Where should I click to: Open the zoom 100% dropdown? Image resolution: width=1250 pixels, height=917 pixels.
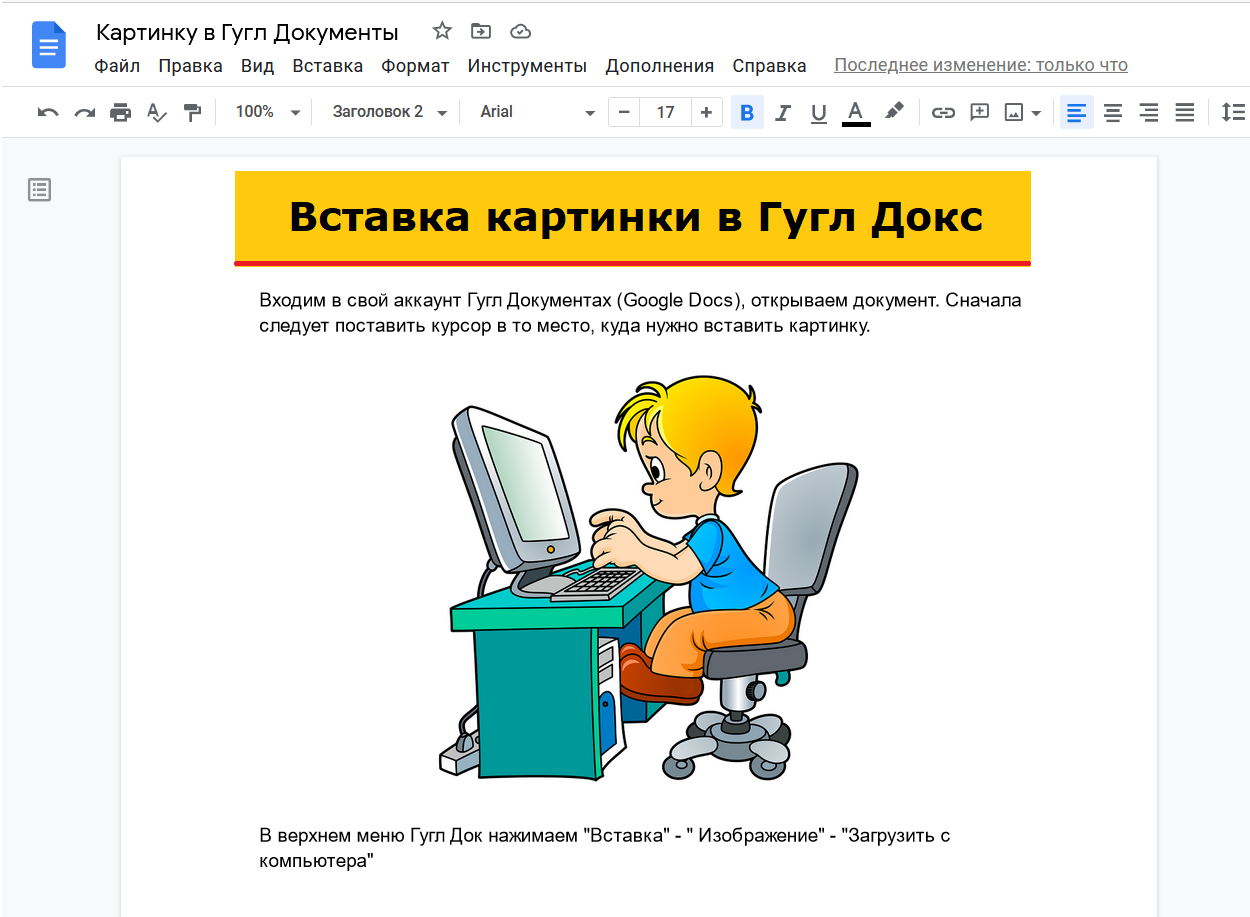[267, 112]
